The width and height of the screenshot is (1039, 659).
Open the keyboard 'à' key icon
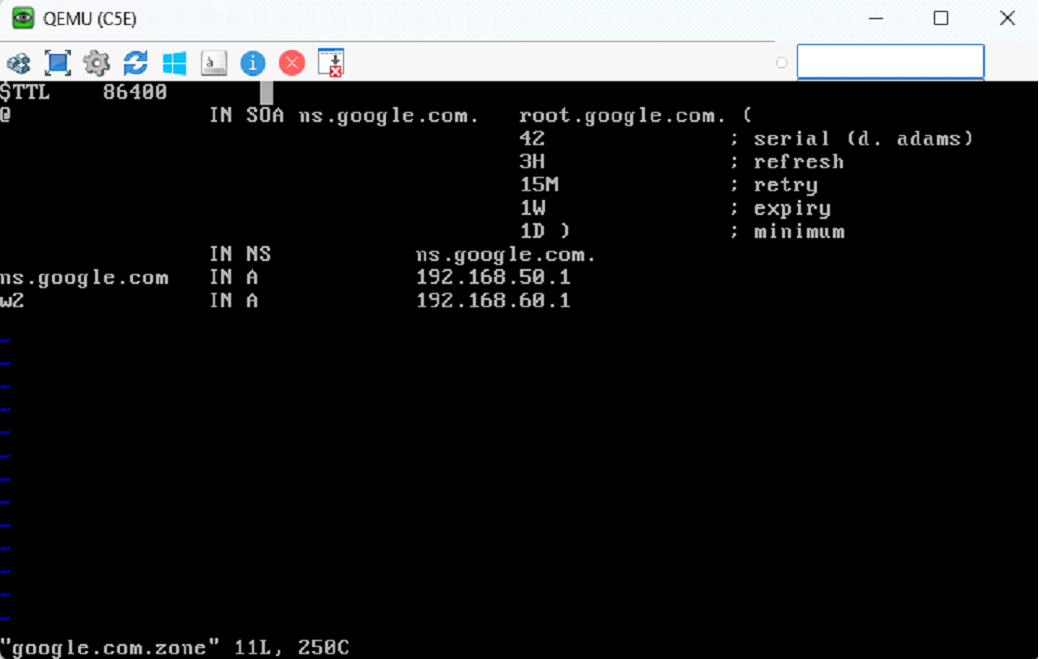point(213,64)
